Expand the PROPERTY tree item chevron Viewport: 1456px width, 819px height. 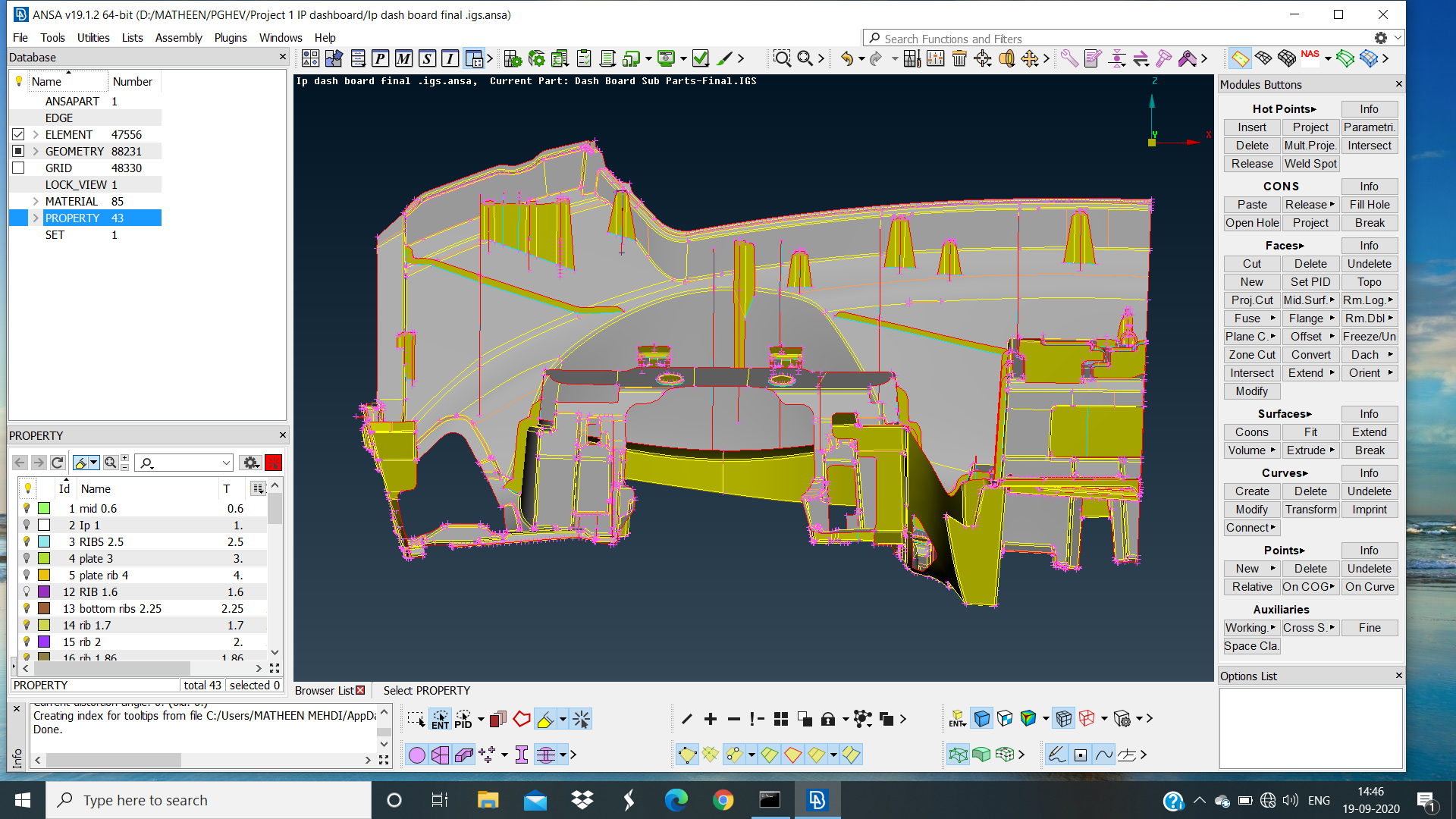point(35,218)
